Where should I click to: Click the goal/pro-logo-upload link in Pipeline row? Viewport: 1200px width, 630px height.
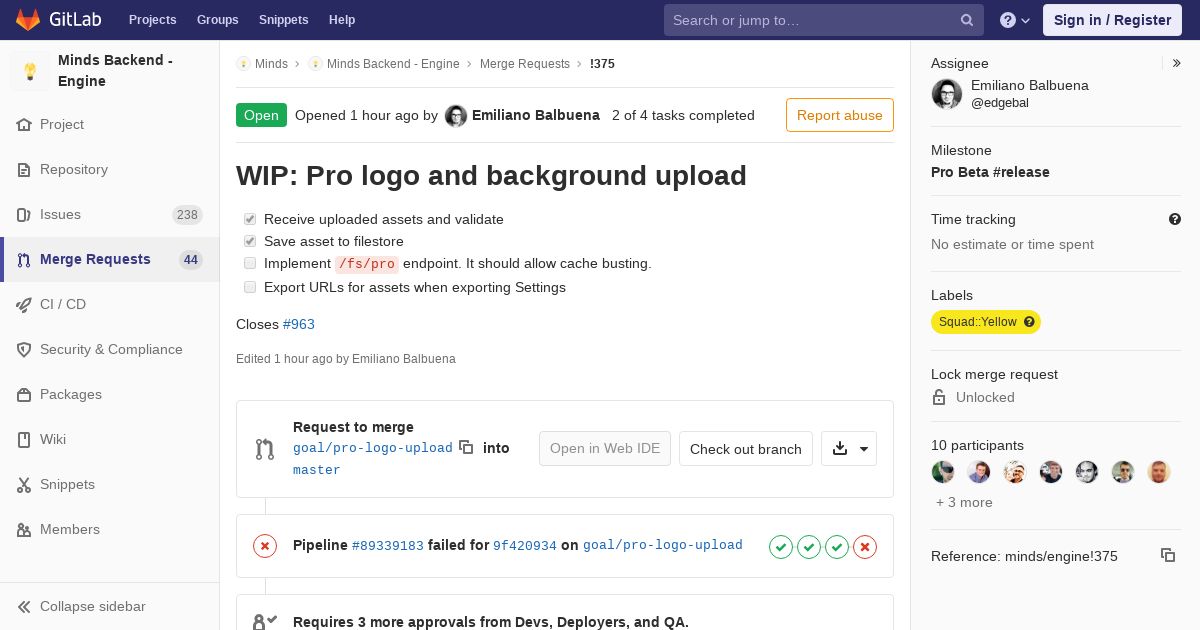click(x=663, y=546)
